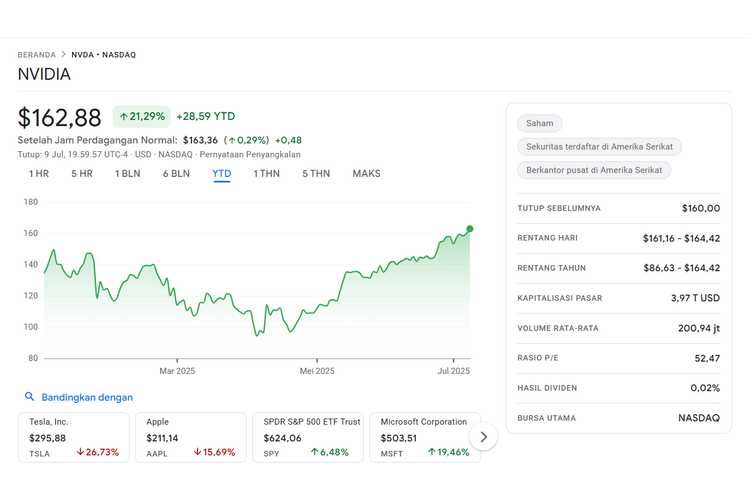The height and width of the screenshot is (500, 750).
Task: Click the KAPITALISASI PASAR label
Action: [560, 298]
